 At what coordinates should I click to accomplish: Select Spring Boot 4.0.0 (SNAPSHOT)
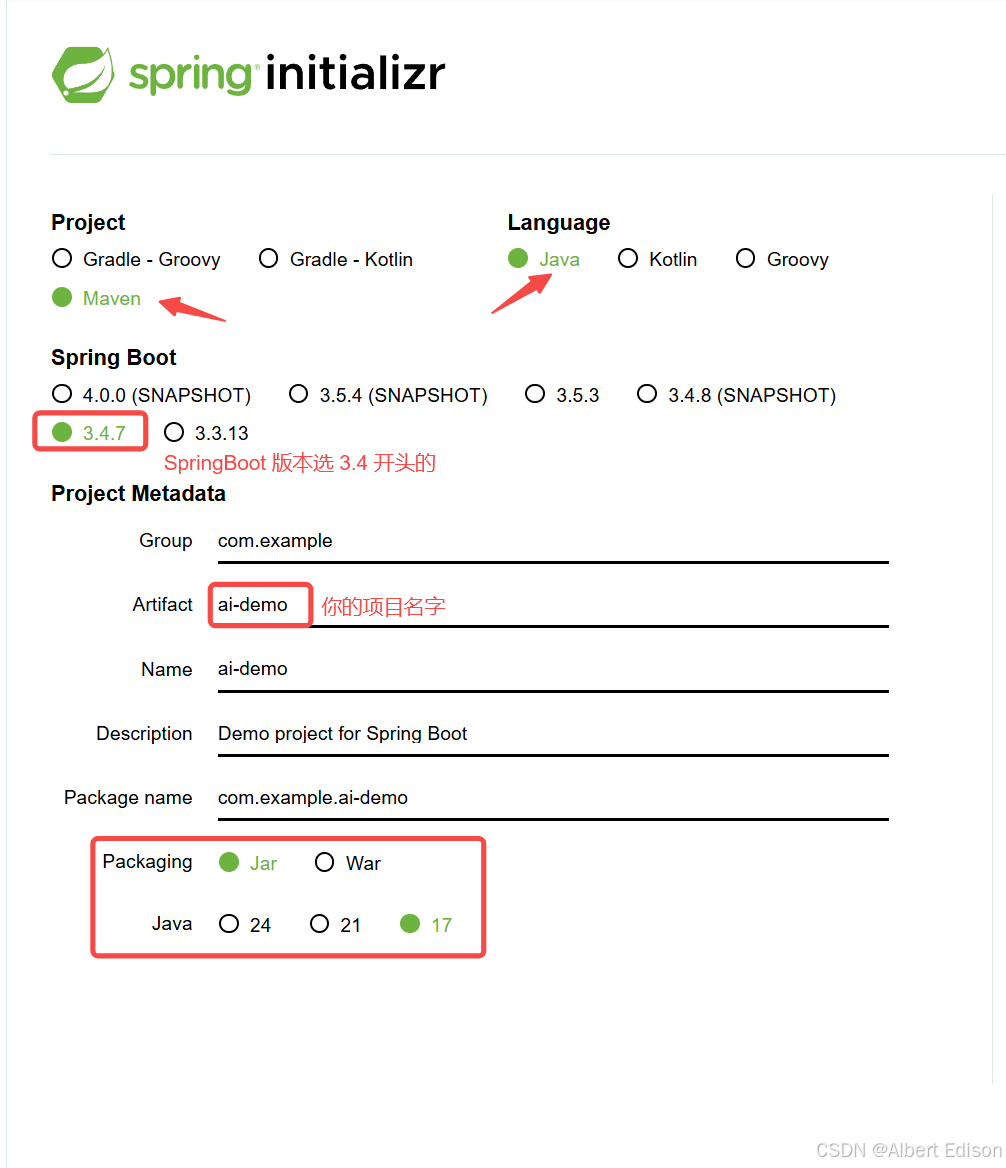coord(151,395)
